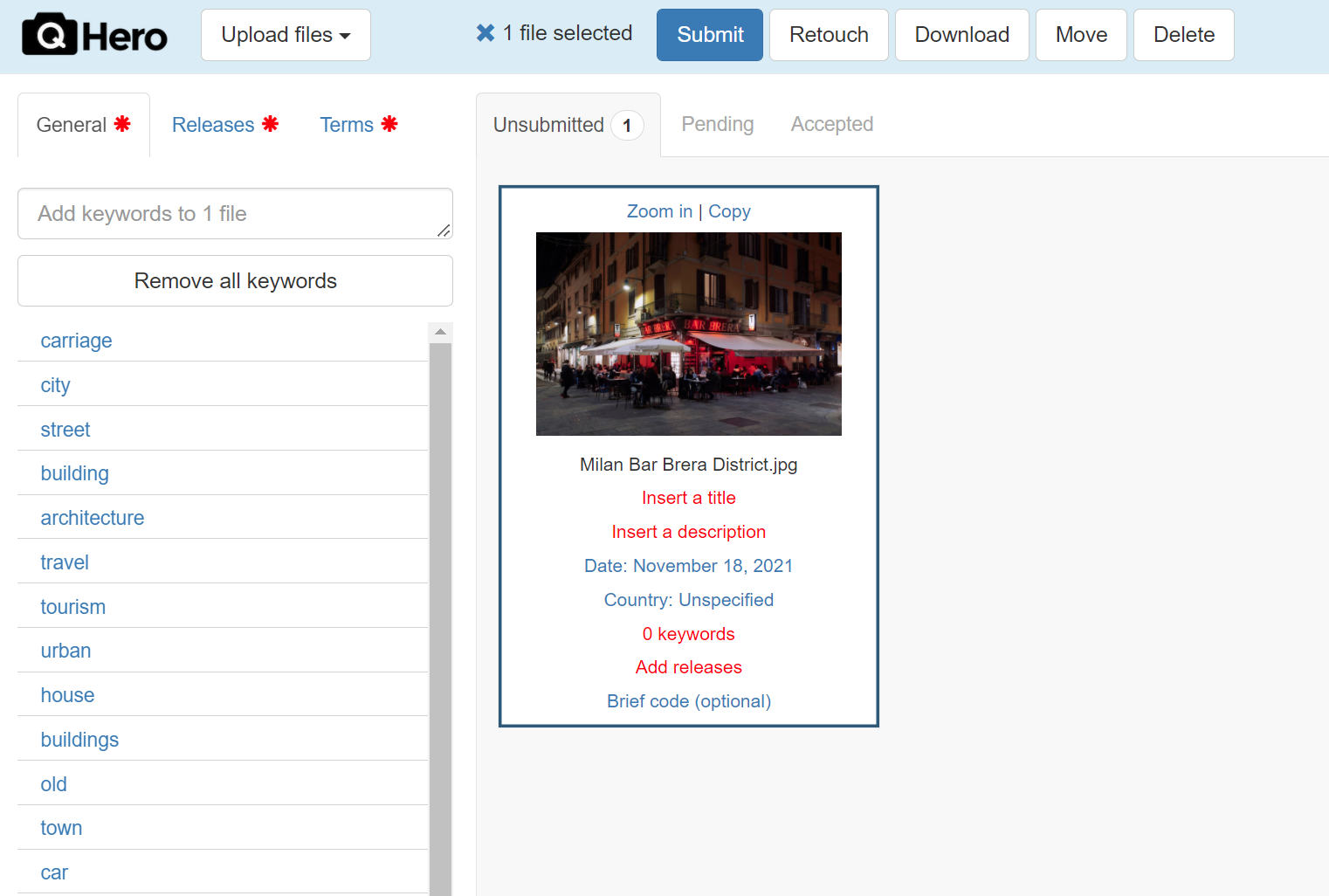
Task: Open the Add releases link
Action: tap(688, 666)
